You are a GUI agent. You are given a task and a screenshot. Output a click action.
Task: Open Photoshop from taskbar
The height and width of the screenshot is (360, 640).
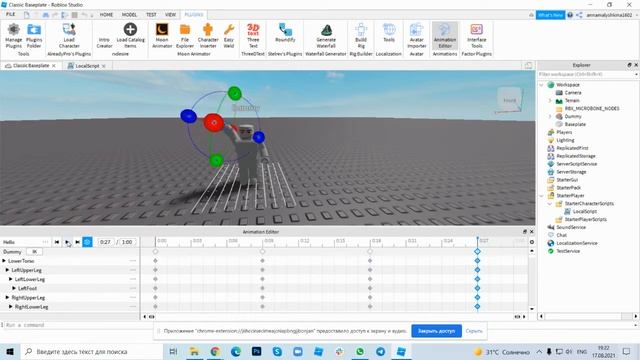(x=256, y=351)
